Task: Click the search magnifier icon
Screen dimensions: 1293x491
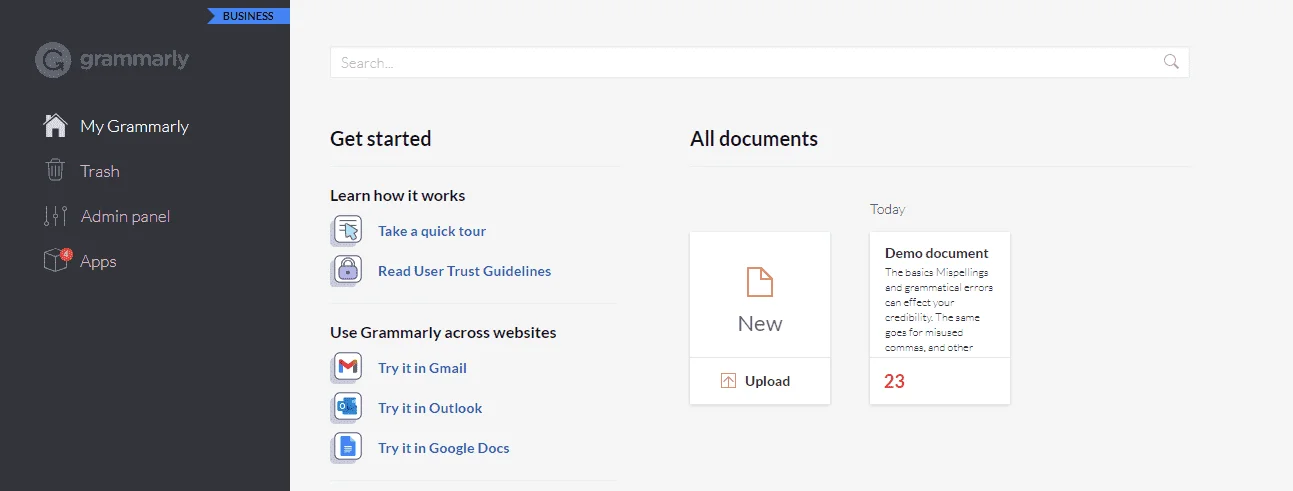Action: pyautogui.click(x=1171, y=62)
